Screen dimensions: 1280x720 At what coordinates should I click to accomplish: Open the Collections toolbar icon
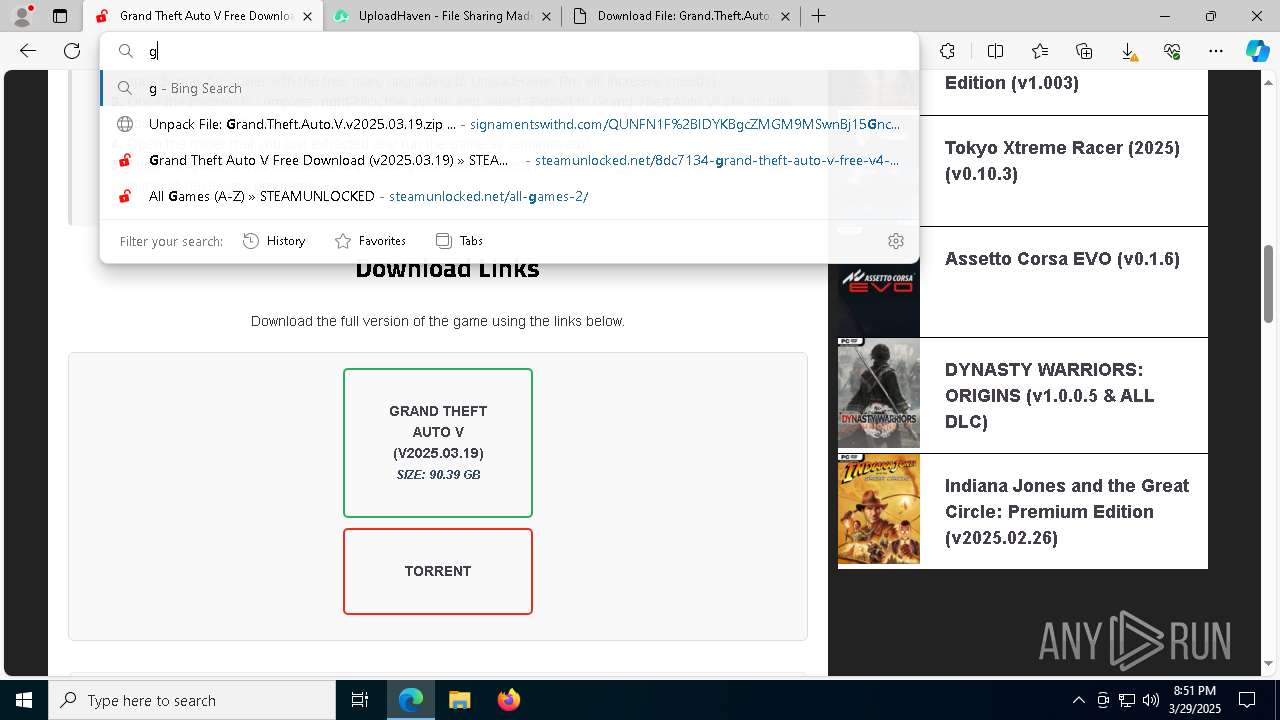pyautogui.click(x=1084, y=51)
